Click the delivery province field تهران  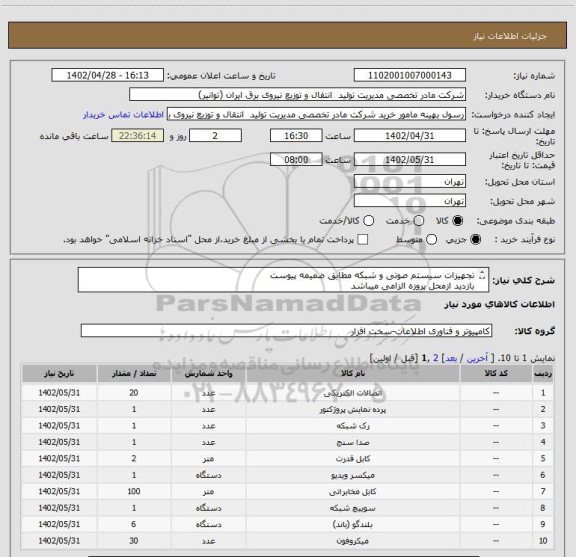coord(410,182)
